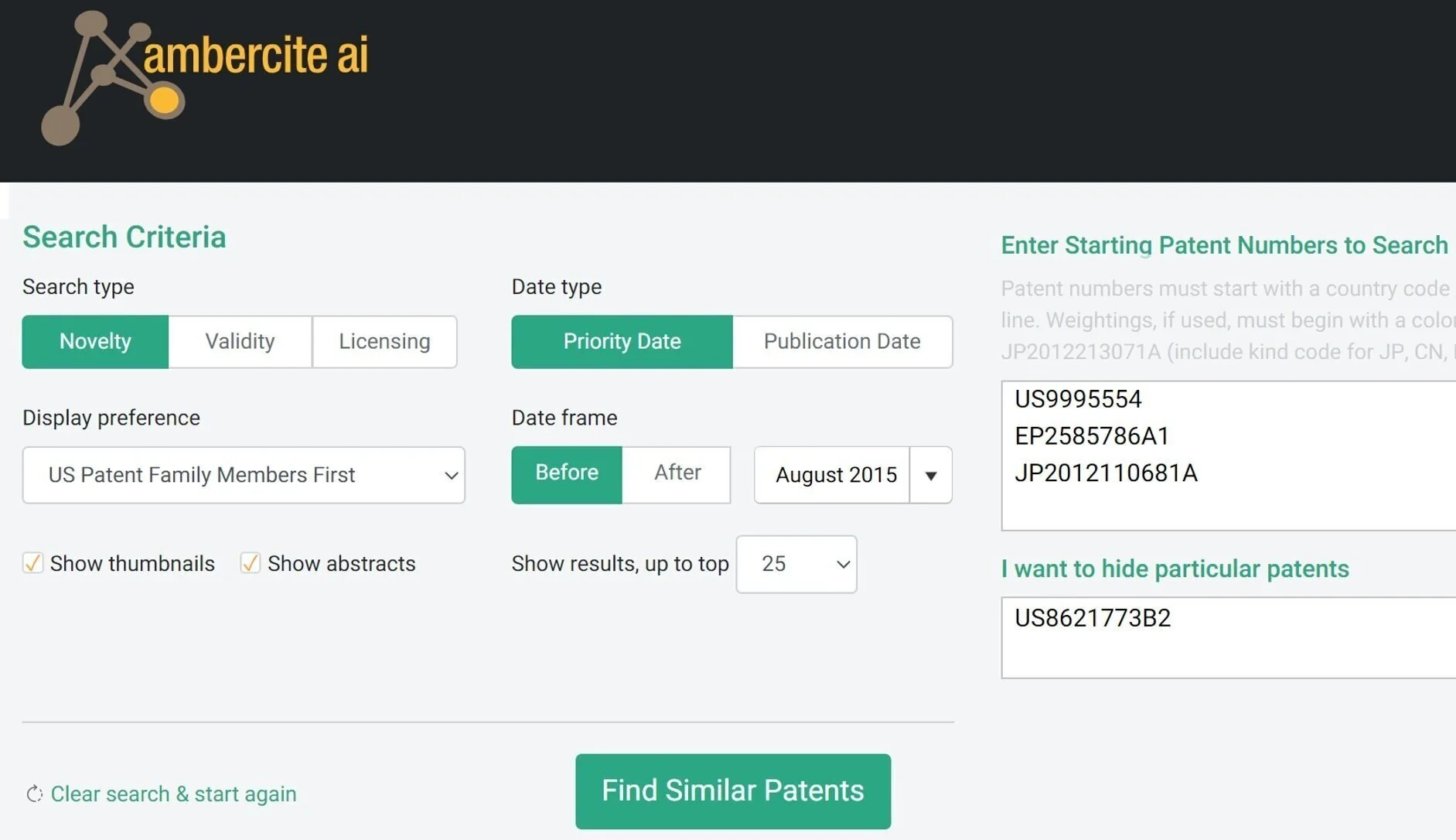Click the hide particular patents text box
Viewport: 1456px width, 840px height.
pyautogui.click(x=1229, y=637)
